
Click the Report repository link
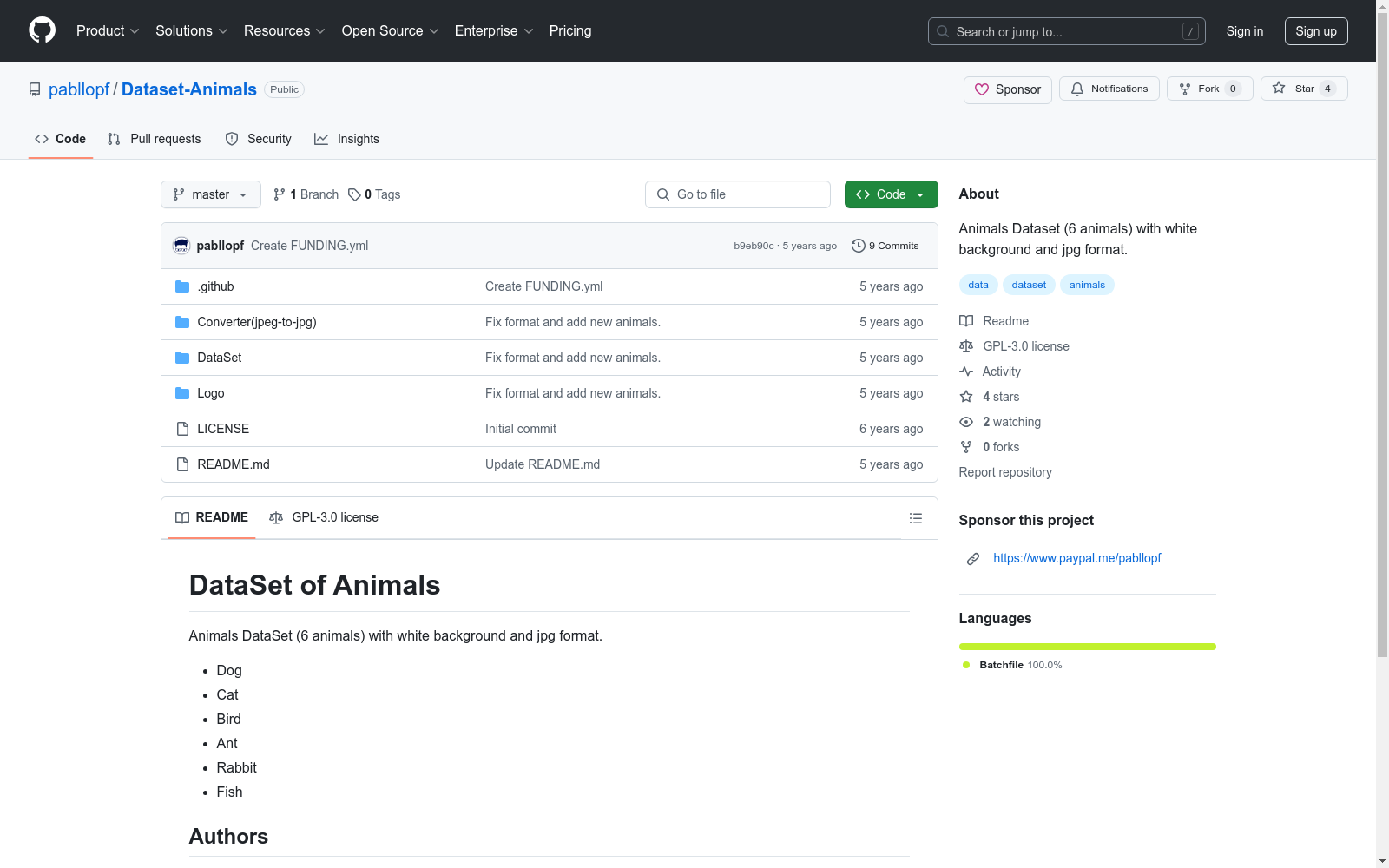click(1005, 472)
